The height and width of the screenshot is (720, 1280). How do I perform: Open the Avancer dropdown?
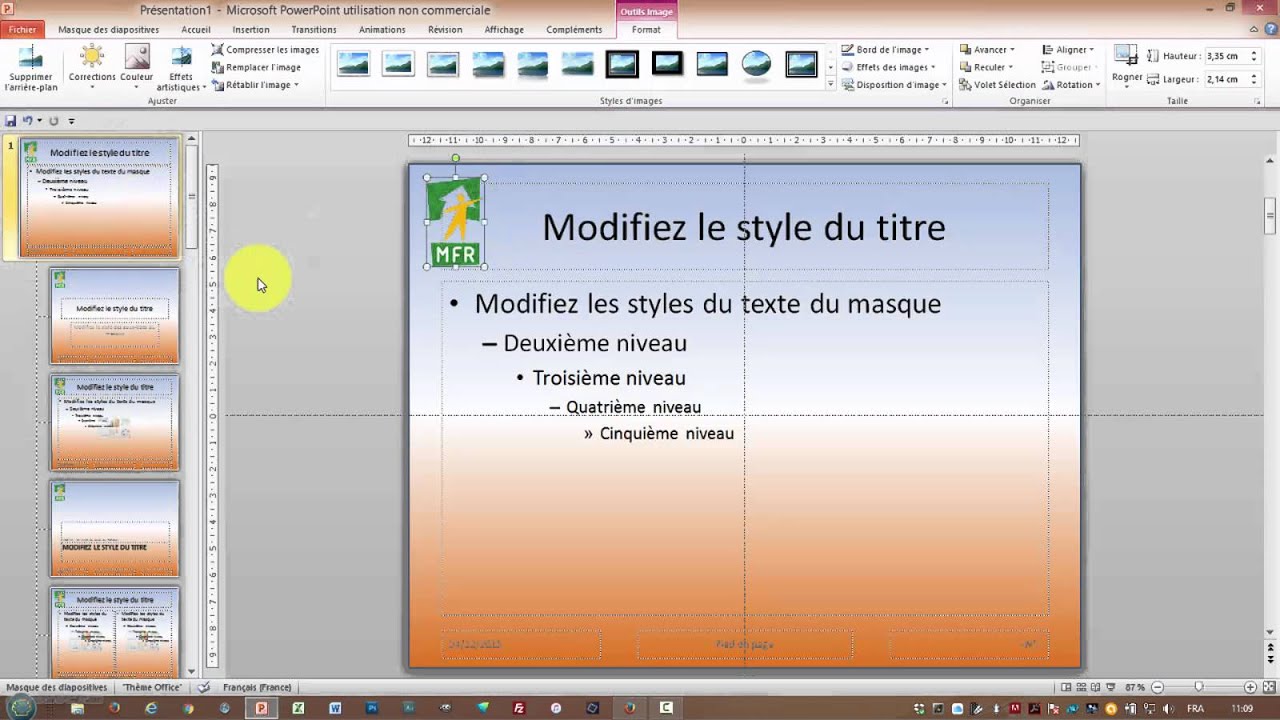coord(986,49)
